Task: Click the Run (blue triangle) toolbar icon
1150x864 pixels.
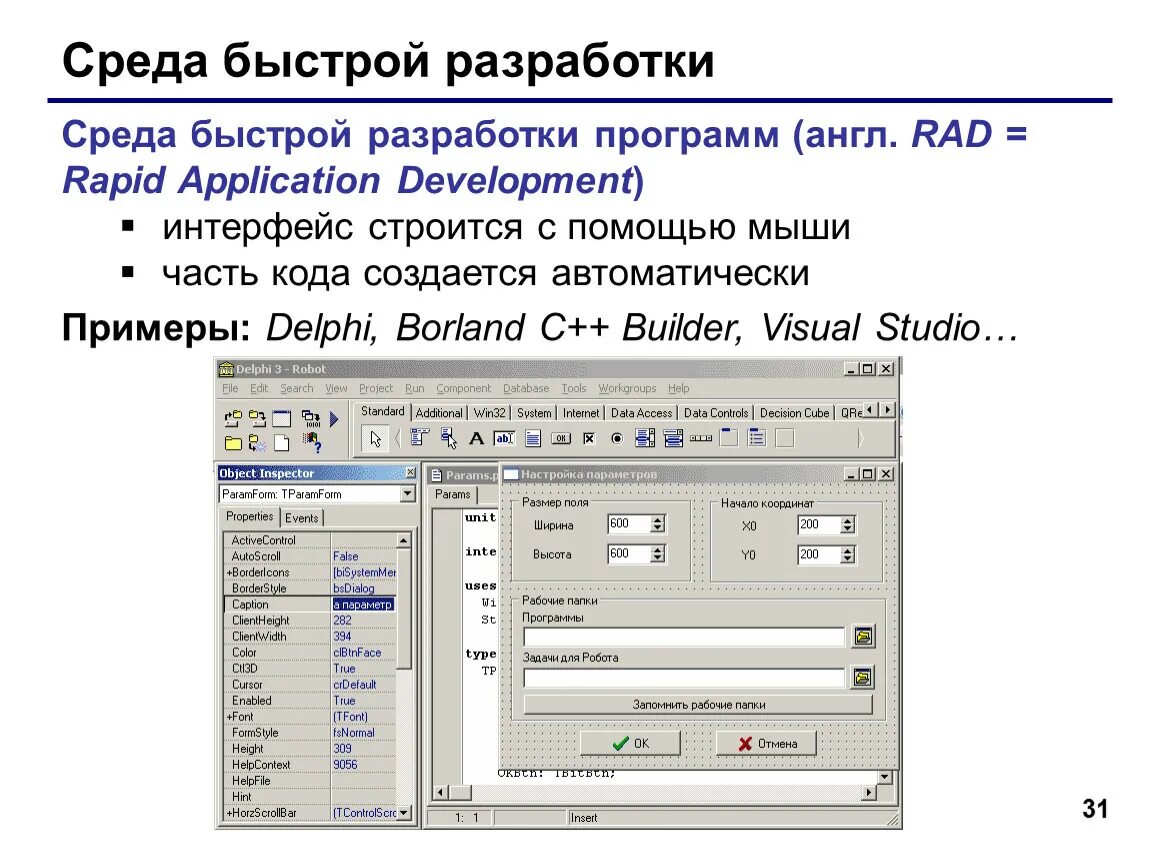Action: click(334, 419)
